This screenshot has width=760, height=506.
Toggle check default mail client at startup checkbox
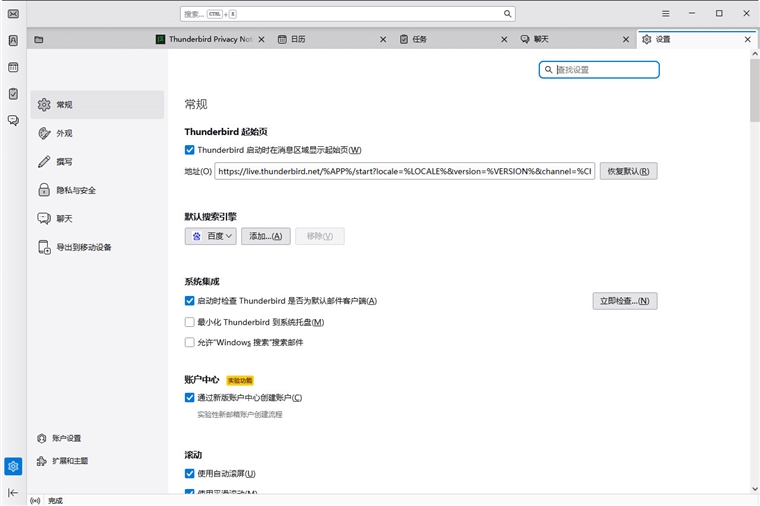point(190,301)
